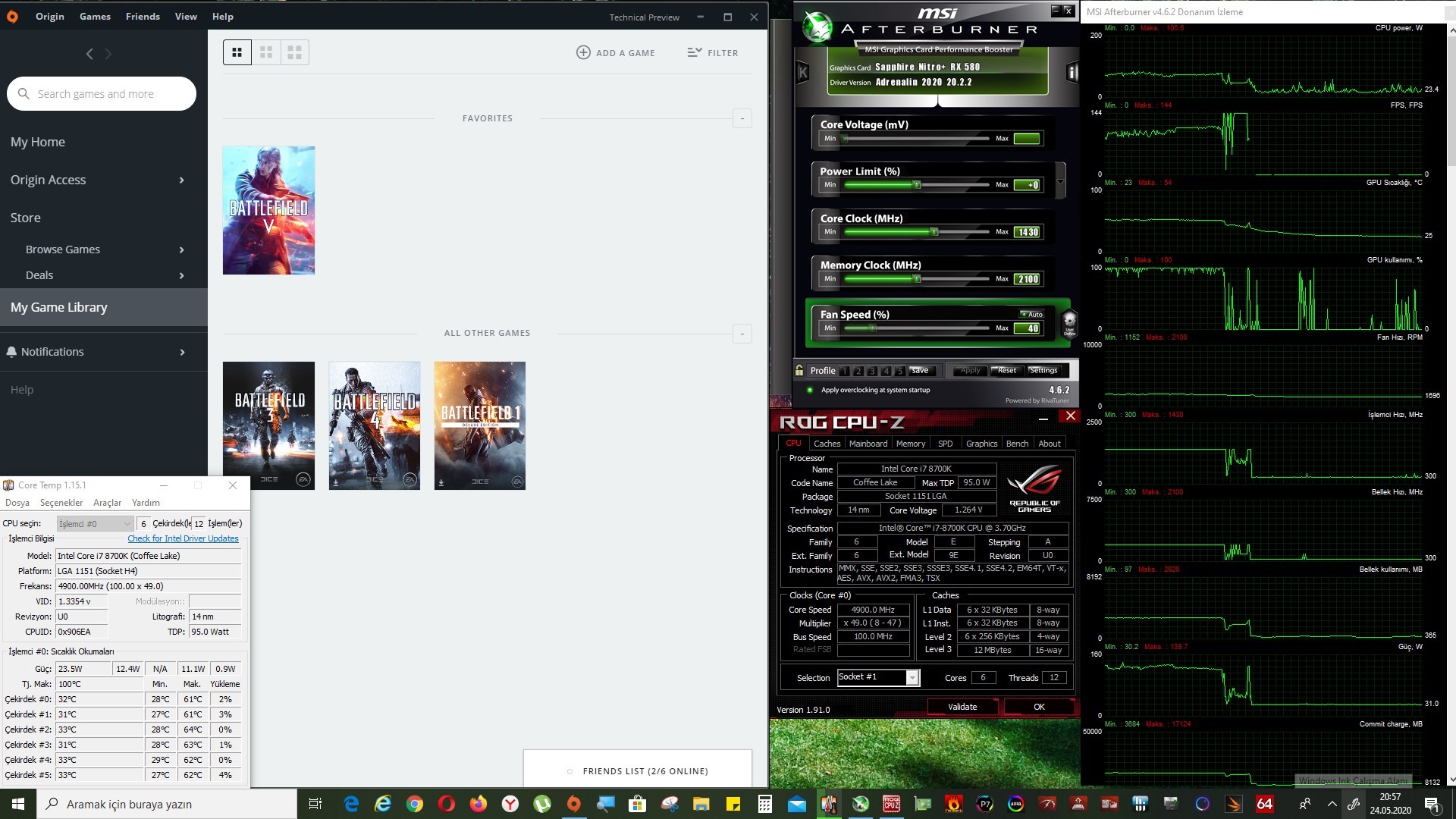
Task: Expand the Power Limit side arrow in Afterburner
Action: (x=1060, y=181)
